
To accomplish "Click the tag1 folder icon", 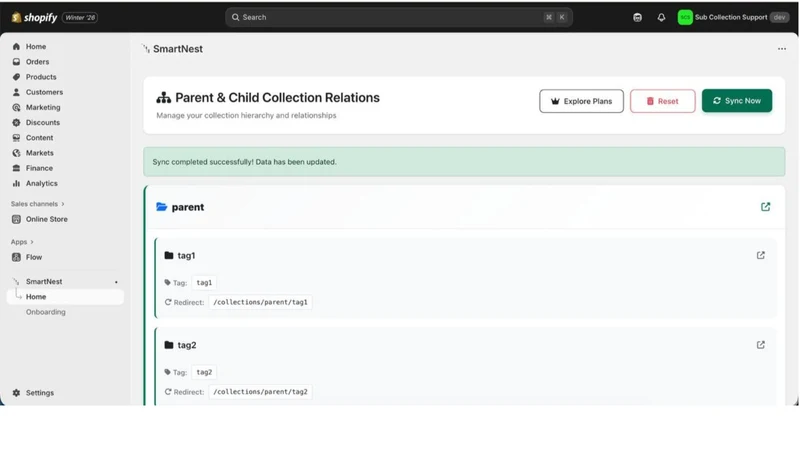I will coord(169,255).
